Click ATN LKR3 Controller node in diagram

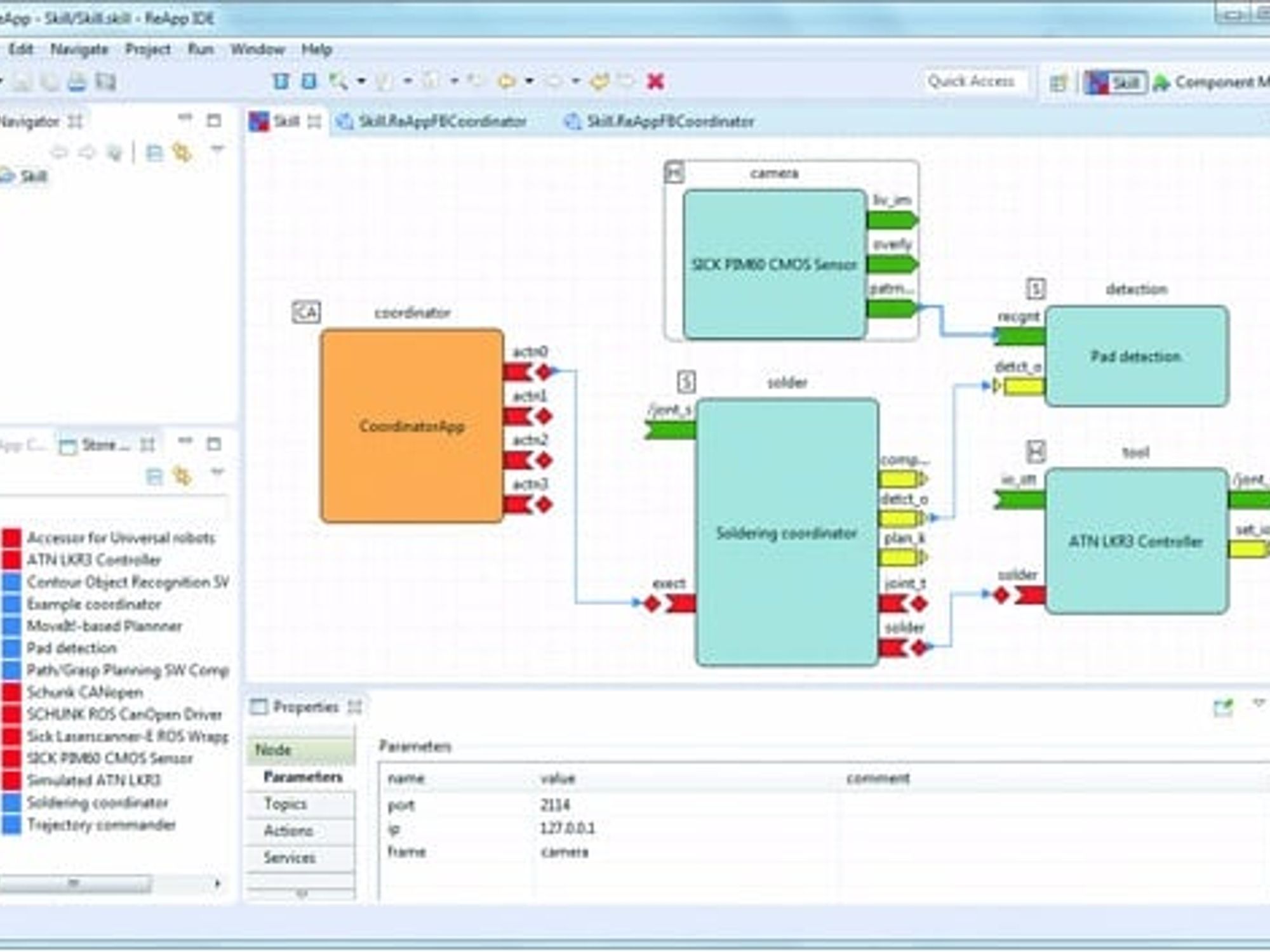[1137, 541]
